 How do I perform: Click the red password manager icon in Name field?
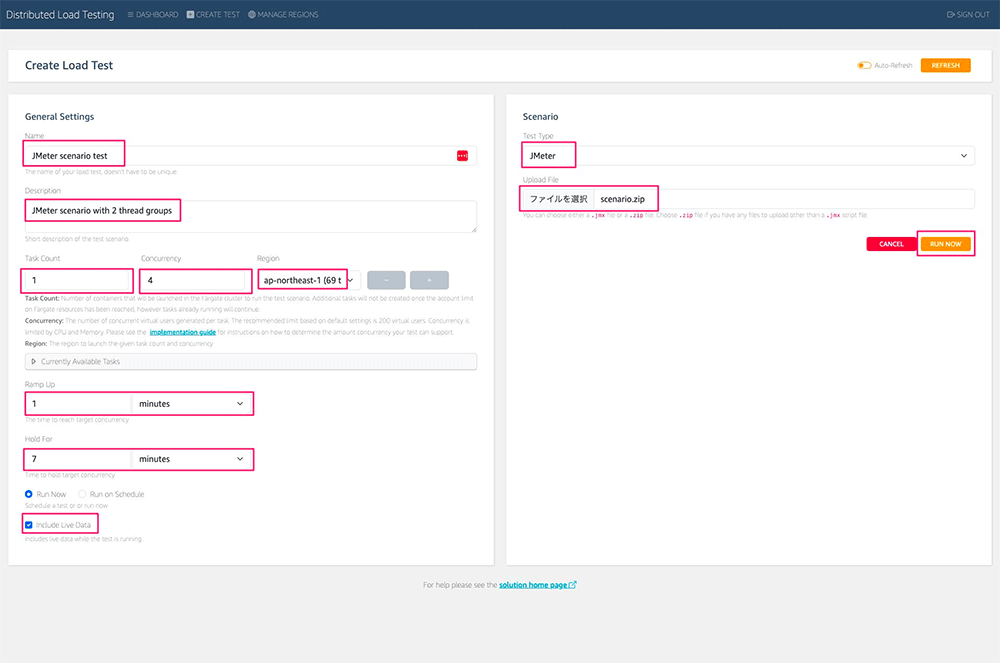(462, 155)
